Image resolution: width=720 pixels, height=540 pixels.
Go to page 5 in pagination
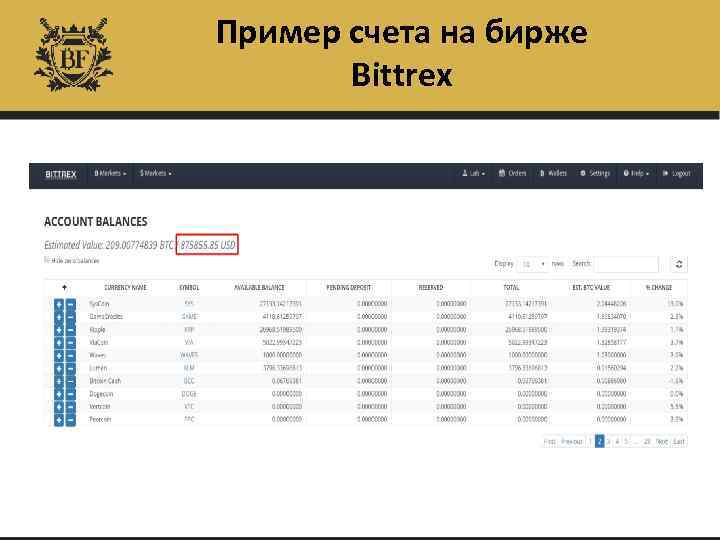(x=626, y=442)
